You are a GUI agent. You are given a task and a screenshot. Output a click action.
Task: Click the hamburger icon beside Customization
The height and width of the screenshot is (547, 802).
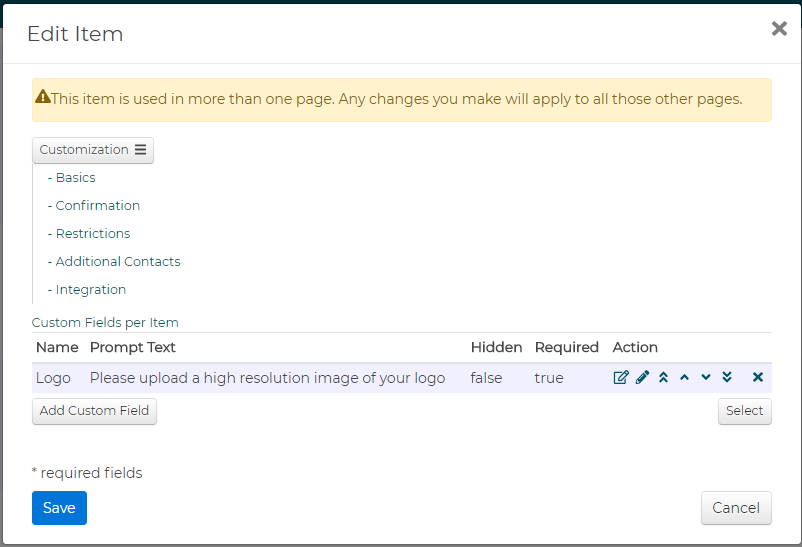click(141, 149)
